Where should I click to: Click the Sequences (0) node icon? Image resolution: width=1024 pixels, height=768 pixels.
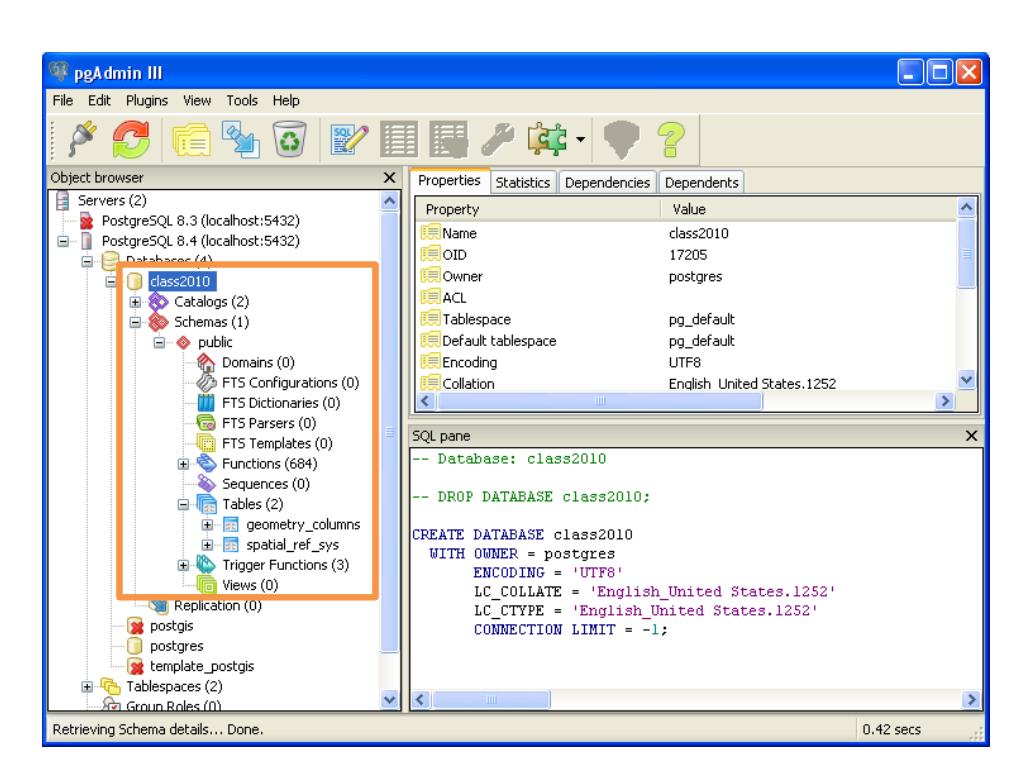click(x=206, y=484)
